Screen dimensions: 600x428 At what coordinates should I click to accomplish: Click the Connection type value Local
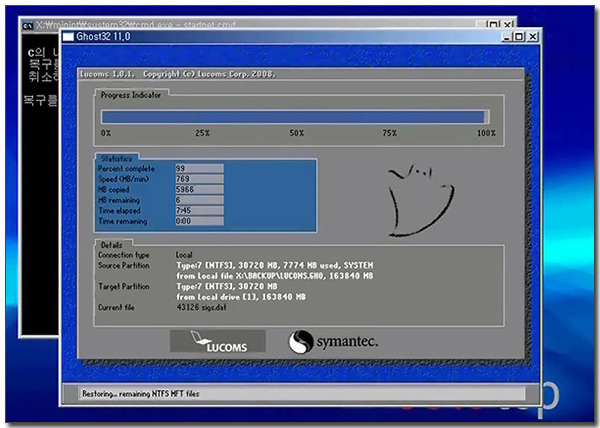click(184, 255)
